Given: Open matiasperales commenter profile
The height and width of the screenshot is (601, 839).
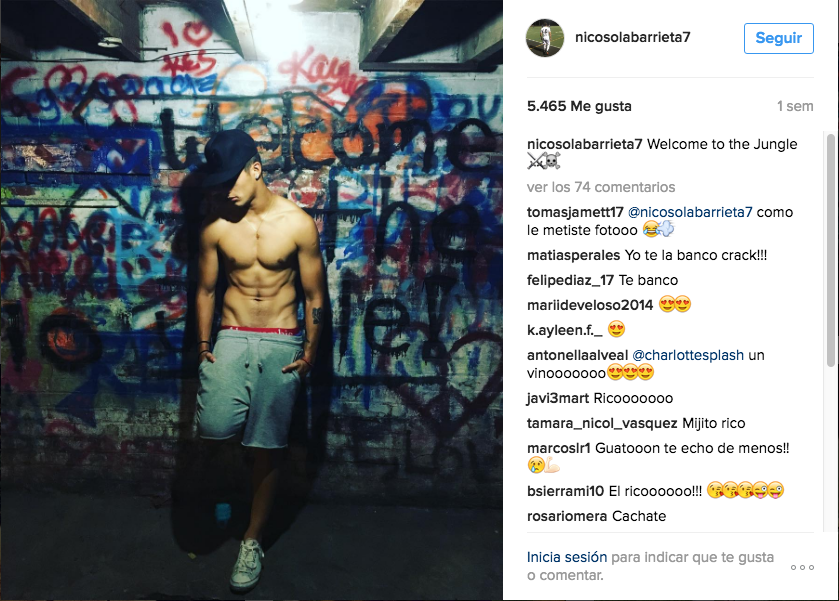Looking at the screenshot, I should (574, 255).
